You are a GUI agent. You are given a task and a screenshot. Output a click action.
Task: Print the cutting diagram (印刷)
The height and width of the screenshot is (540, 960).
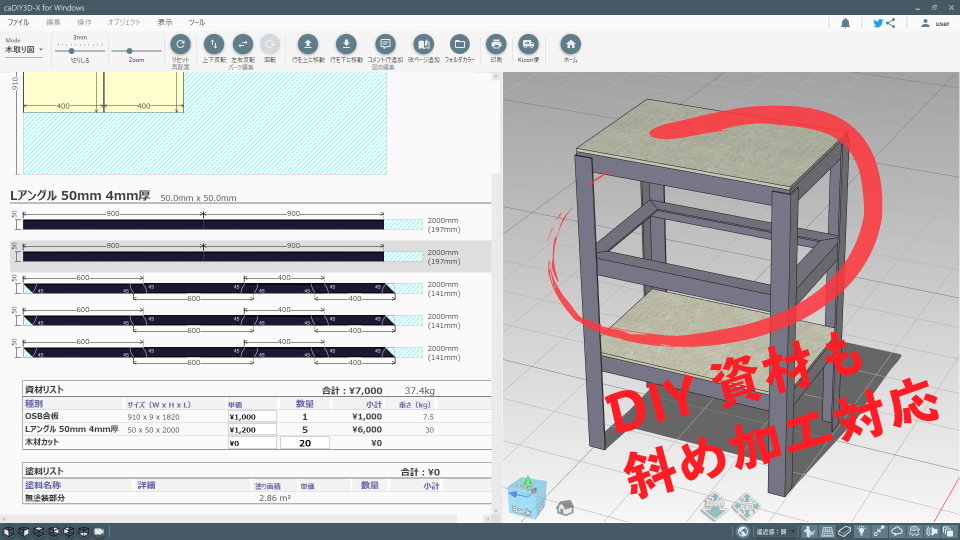(496, 44)
